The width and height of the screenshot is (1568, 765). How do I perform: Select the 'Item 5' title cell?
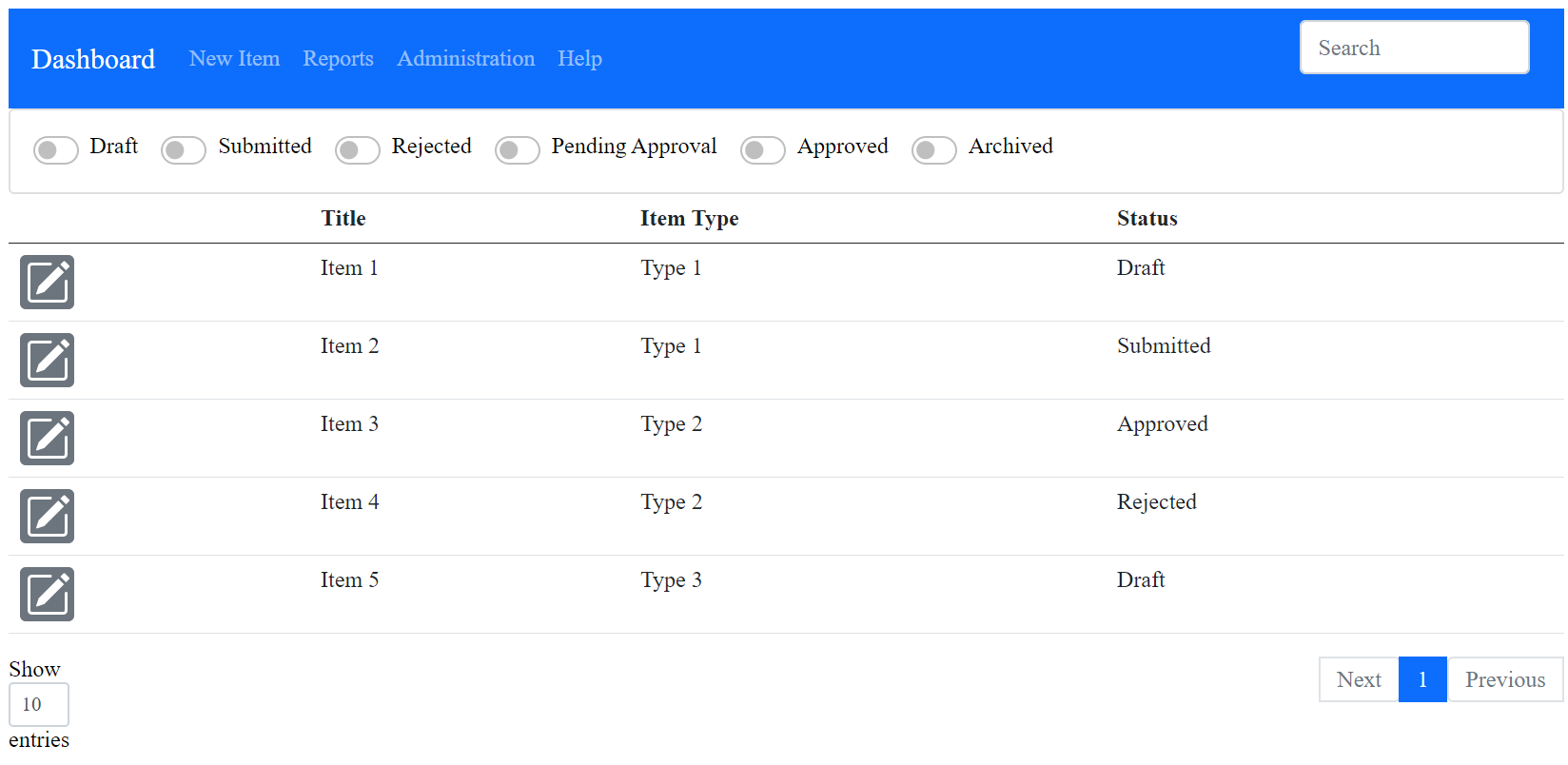[x=349, y=579]
